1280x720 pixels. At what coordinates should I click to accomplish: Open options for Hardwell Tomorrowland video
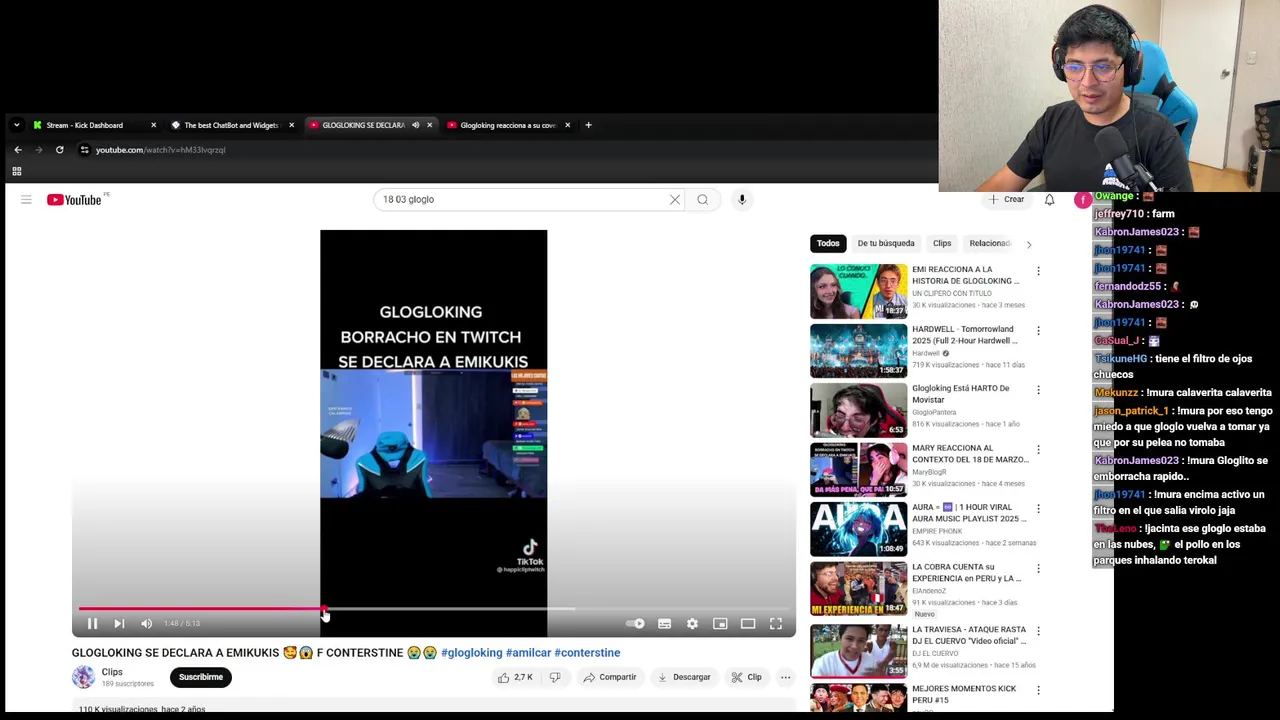pyautogui.click(x=1038, y=330)
